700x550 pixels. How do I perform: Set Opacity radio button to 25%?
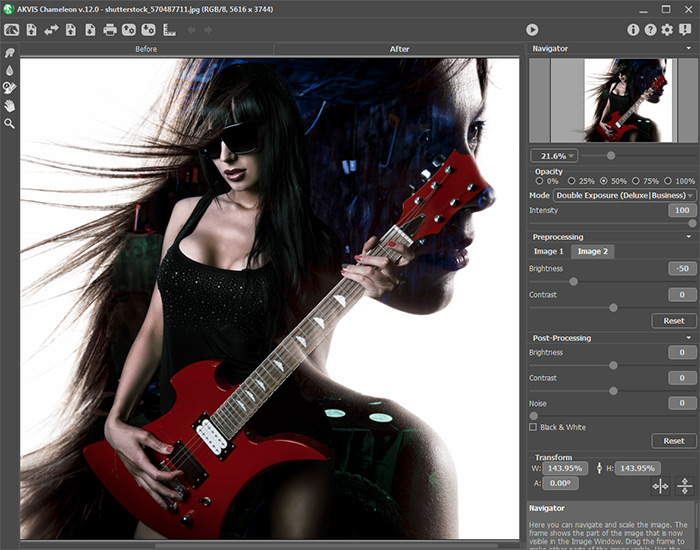(570, 181)
